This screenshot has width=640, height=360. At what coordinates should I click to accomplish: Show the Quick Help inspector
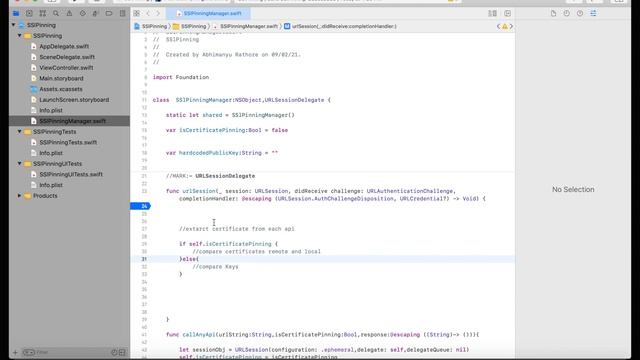580,13
